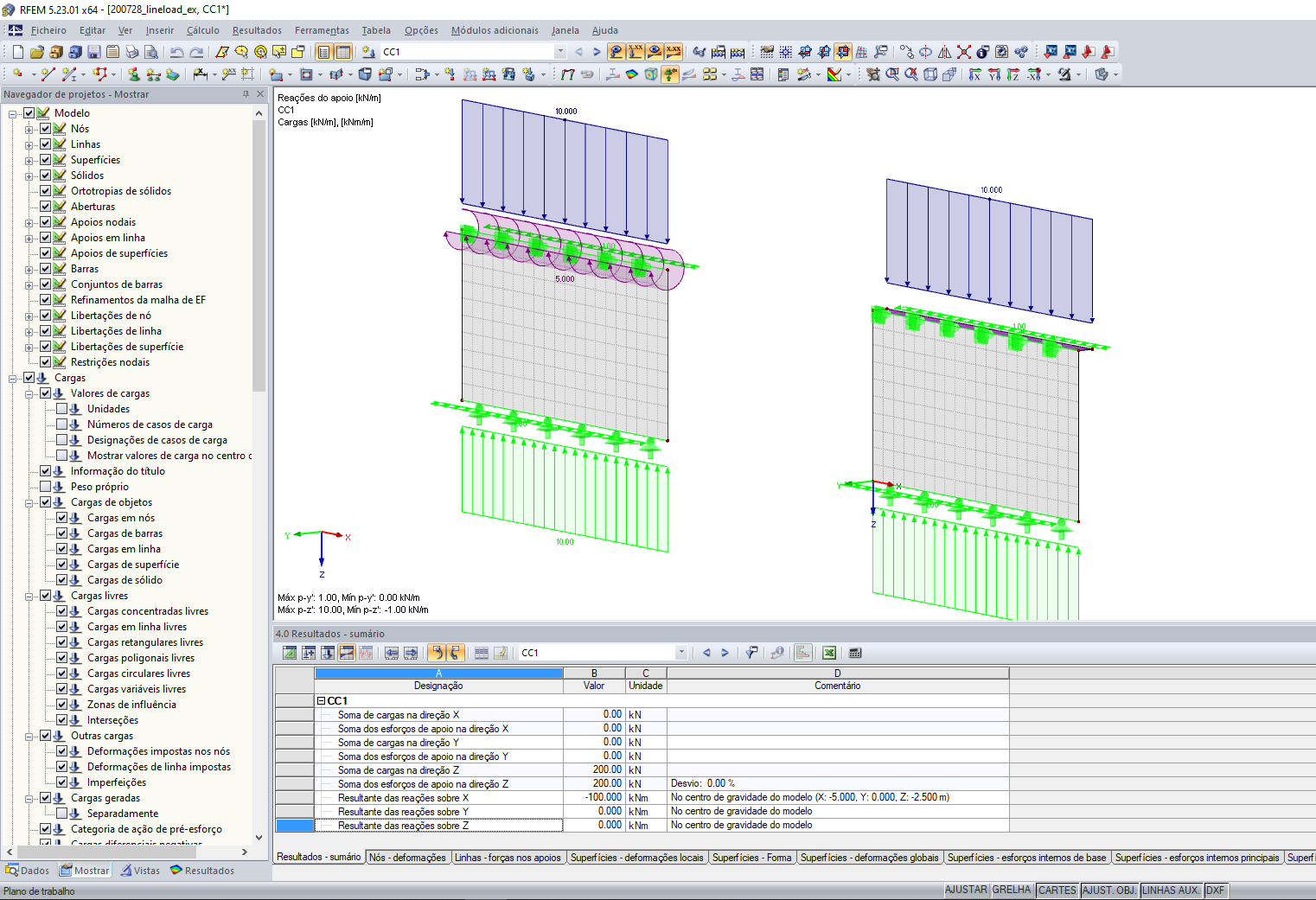This screenshot has height=900, width=1316.
Task: Toggle the Imperfeições checkbox
Action: [x=62, y=782]
